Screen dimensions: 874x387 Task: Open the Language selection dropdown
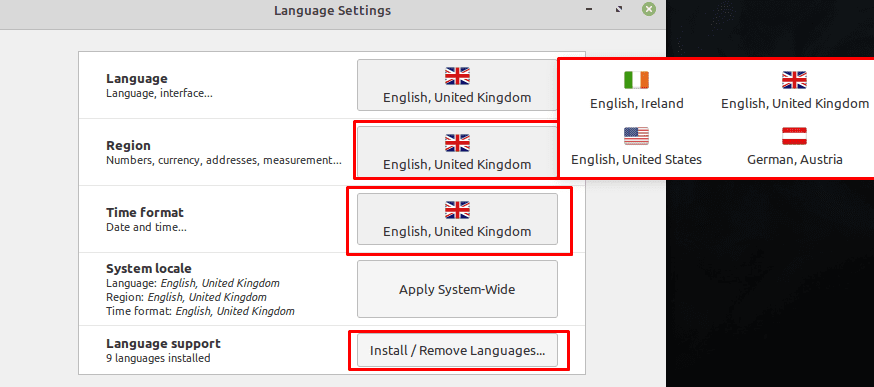[457, 85]
